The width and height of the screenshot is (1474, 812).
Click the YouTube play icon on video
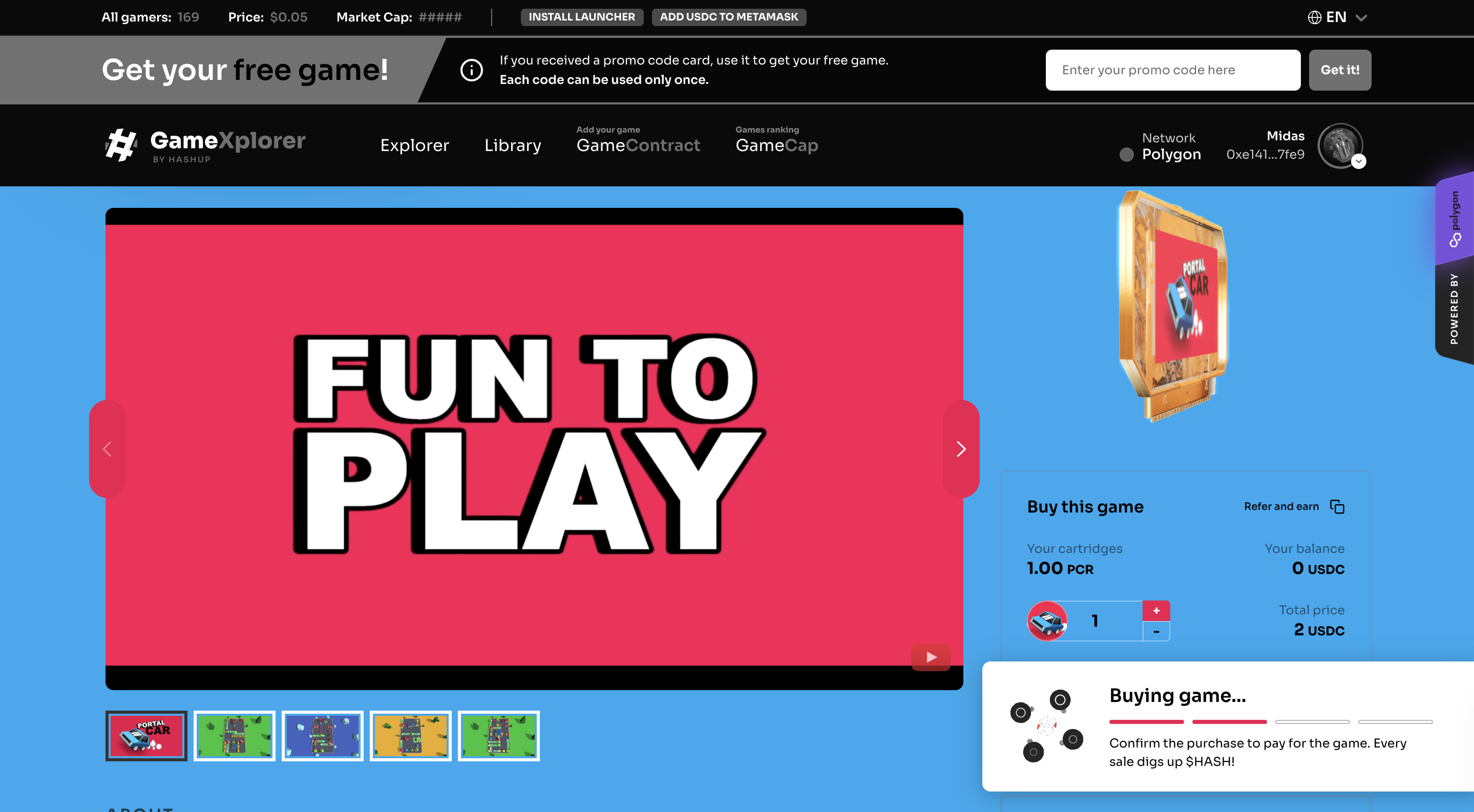pyautogui.click(x=931, y=657)
